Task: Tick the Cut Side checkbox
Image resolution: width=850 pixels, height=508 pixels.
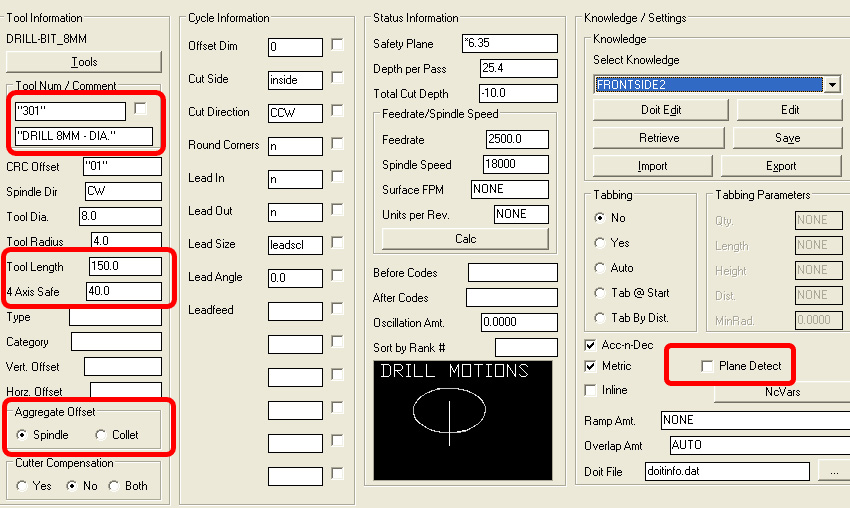Action: (337, 78)
